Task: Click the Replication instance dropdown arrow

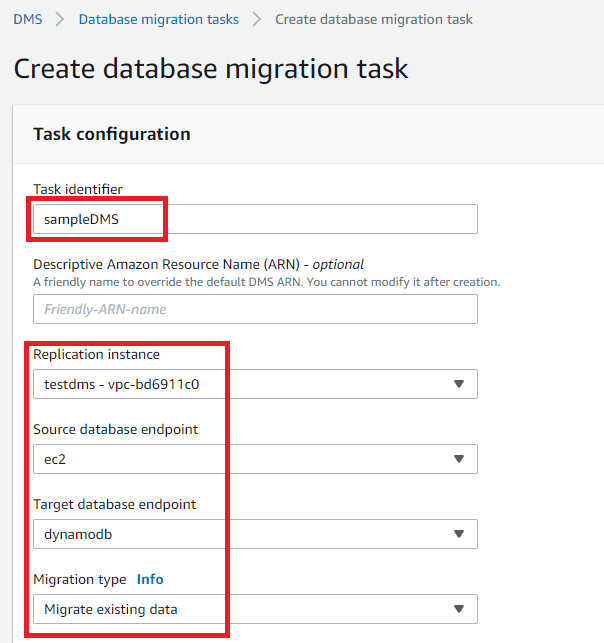Action: (x=459, y=384)
